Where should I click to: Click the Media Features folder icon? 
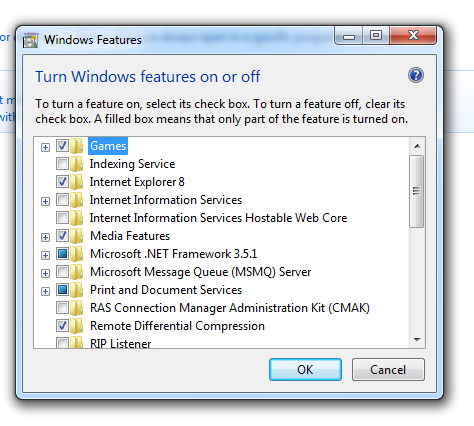click(77, 236)
